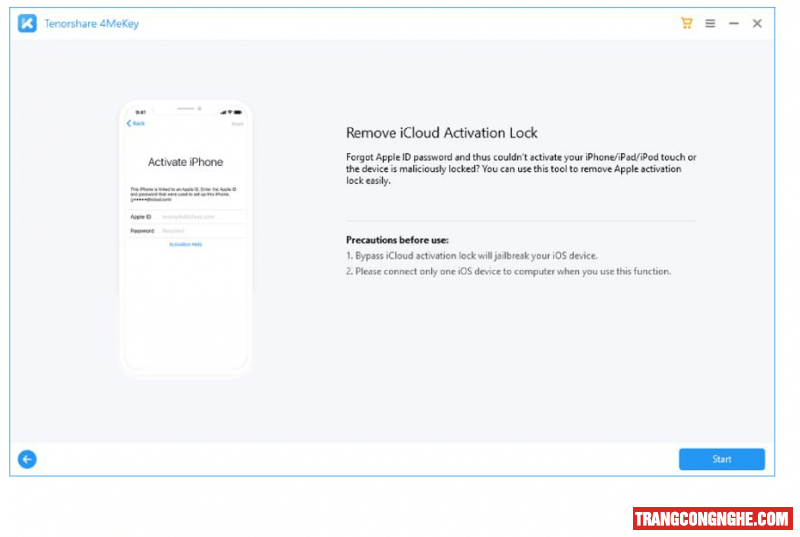This screenshot has height=537, width=800.
Task: Click the blue back arrow button
Action: click(27, 459)
